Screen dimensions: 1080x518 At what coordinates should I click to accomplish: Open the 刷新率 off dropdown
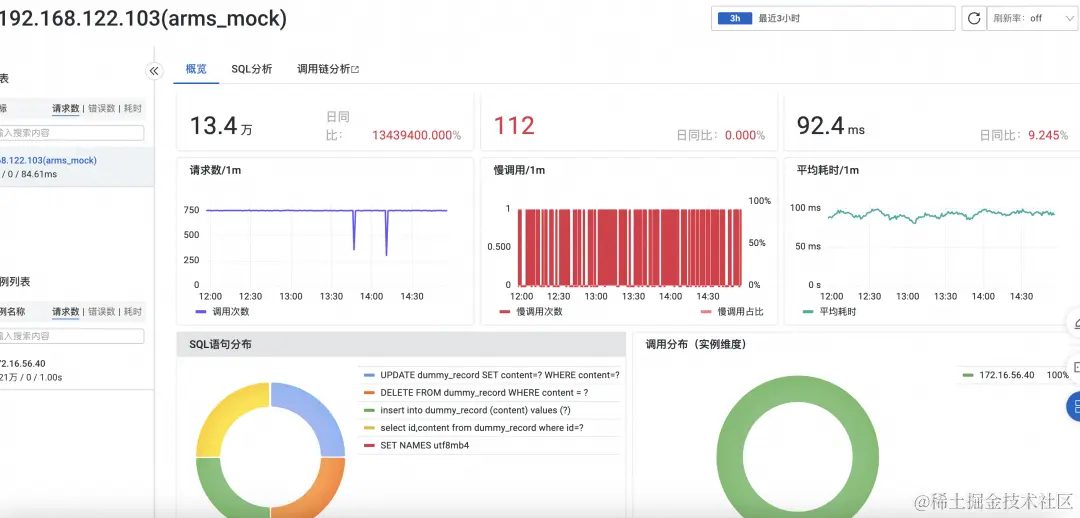point(1030,19)
